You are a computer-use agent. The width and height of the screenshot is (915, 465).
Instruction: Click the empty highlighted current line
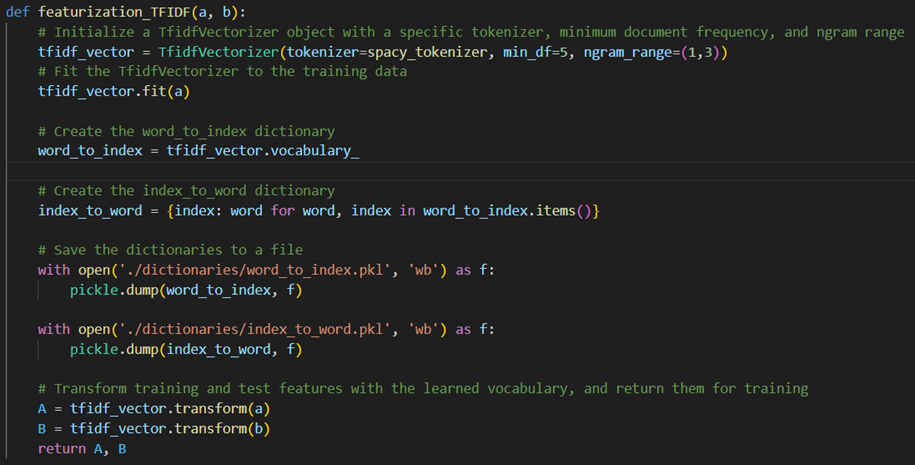458,171
